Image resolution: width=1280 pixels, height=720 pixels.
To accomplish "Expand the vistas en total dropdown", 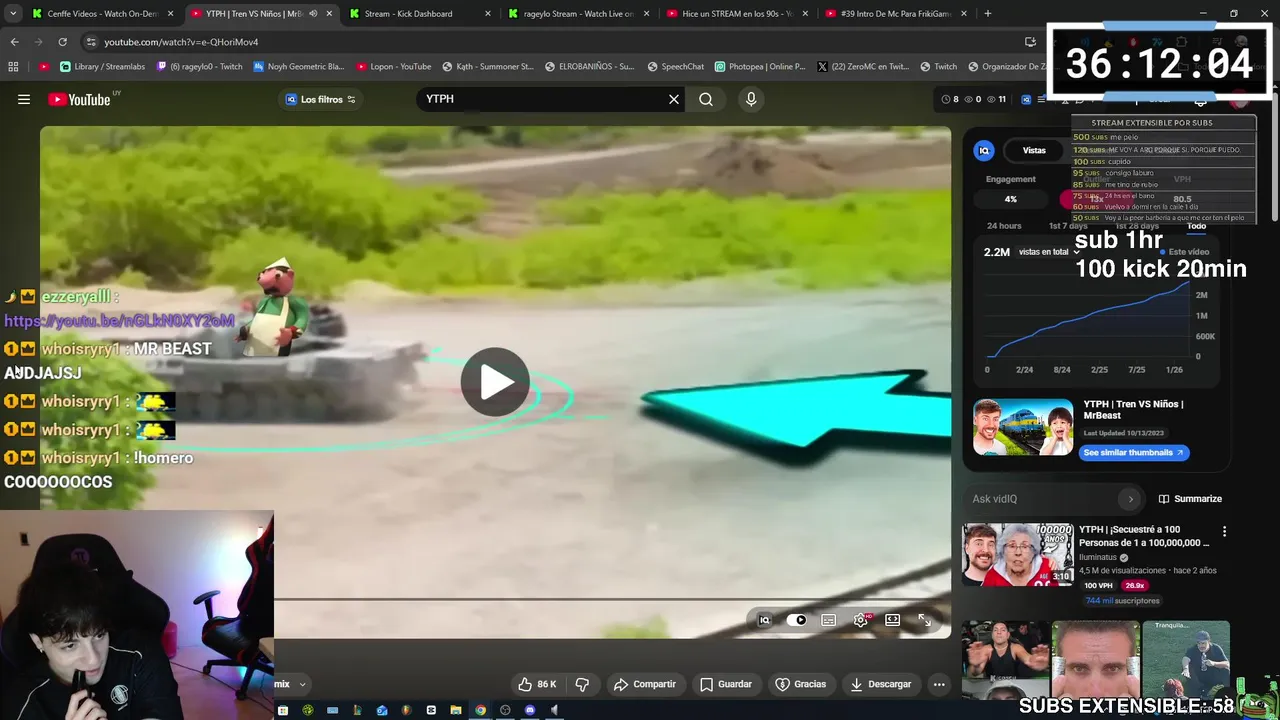I will pyautogui.click(x=1049, y=252).
